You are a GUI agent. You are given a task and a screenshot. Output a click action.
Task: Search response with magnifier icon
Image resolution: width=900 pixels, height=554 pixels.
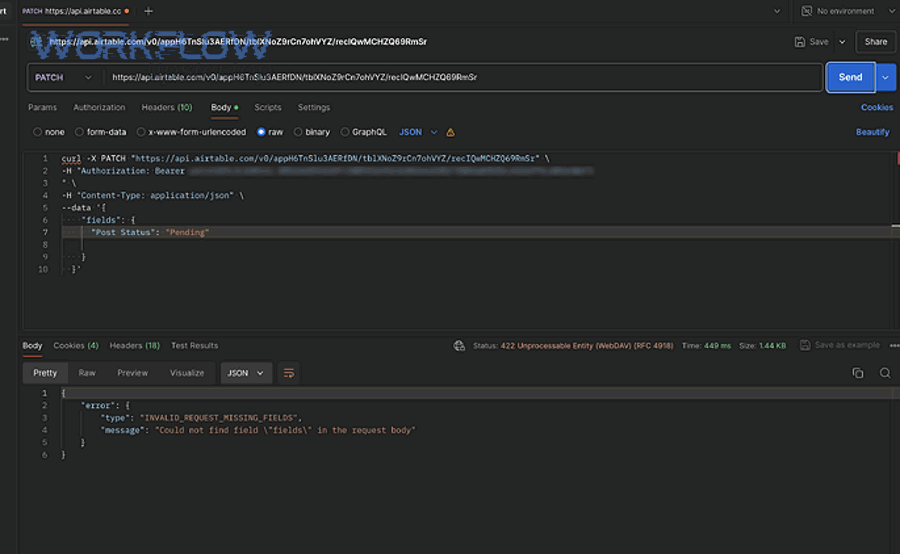click(x=885, y=373)
